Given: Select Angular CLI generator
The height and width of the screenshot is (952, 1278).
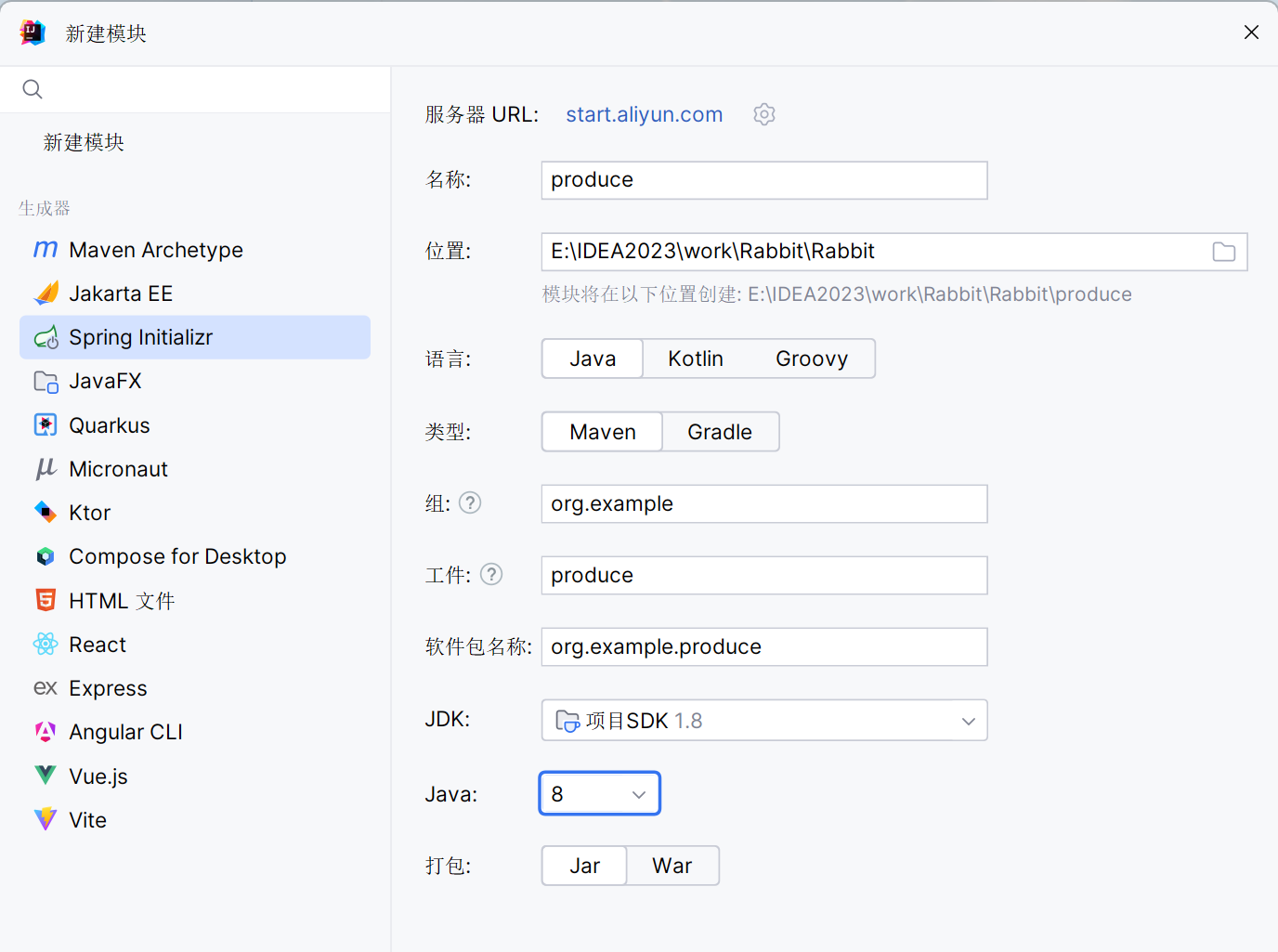Looking at the screenshot, I should [195, 732].
